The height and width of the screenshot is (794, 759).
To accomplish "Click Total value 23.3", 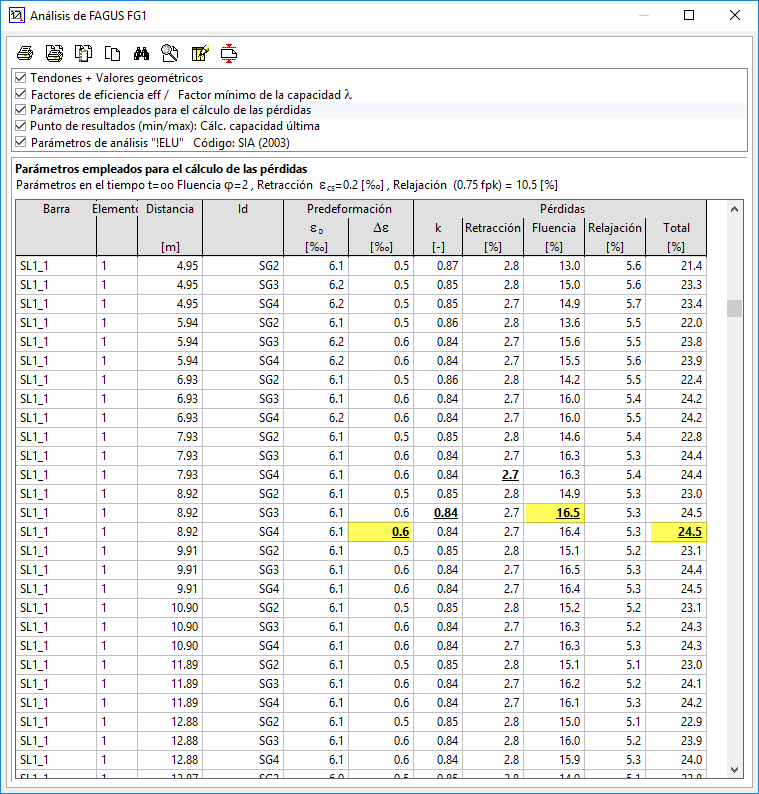I will 691,285.
